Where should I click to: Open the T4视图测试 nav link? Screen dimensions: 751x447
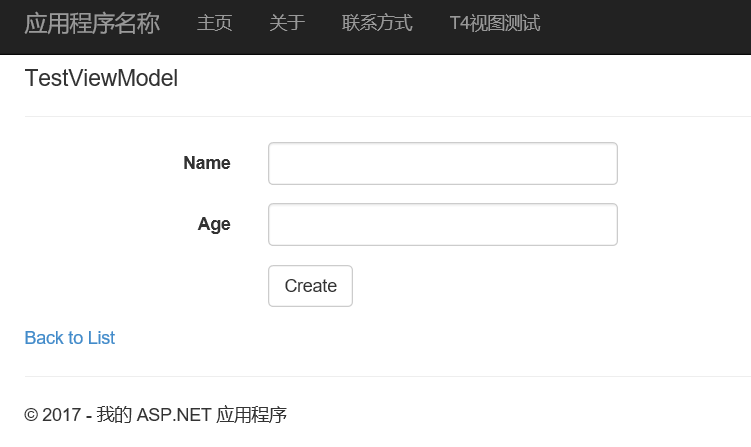click(495, 23)
